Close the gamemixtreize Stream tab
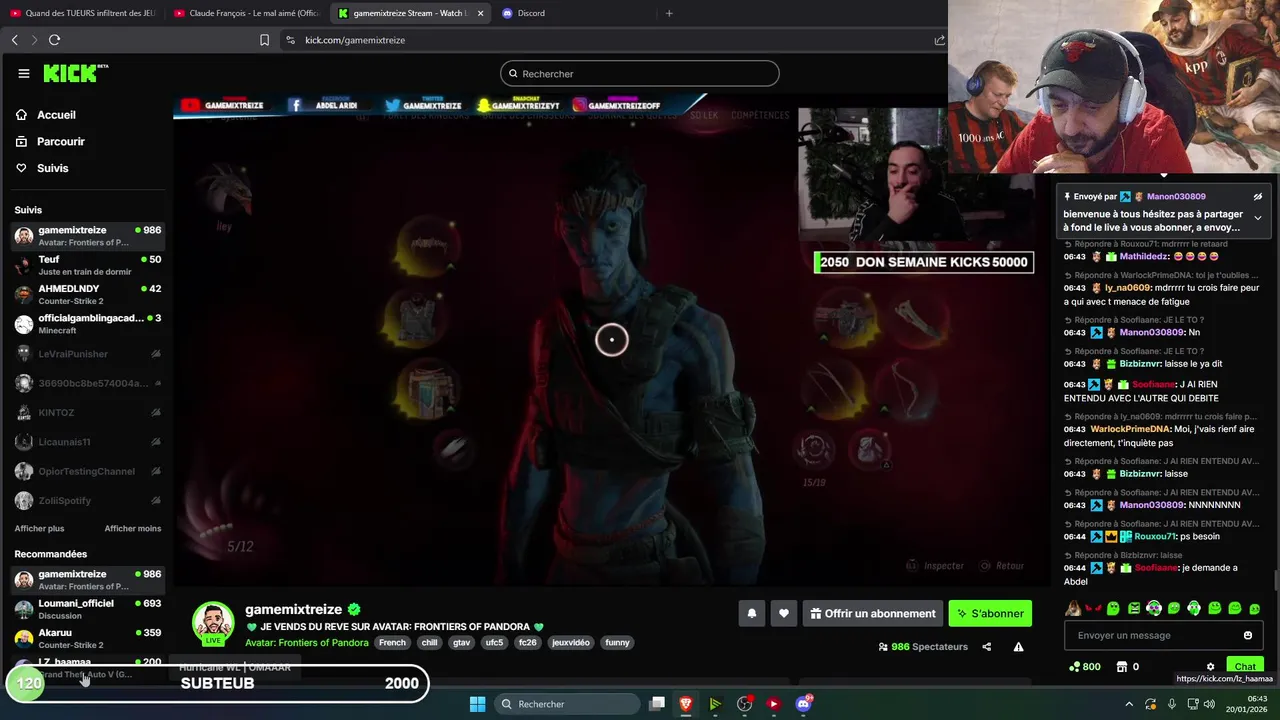The height and width of the screenshot is (720, 1280). click(x=480, y=13)
